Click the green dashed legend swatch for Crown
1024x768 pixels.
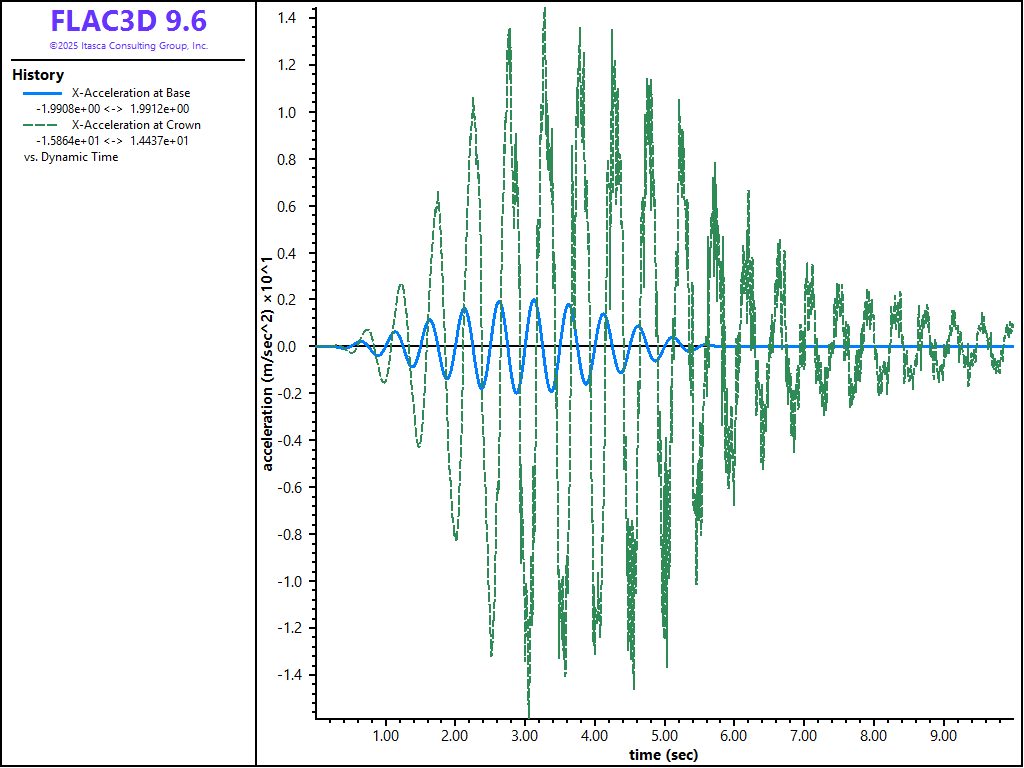(43, 125)
